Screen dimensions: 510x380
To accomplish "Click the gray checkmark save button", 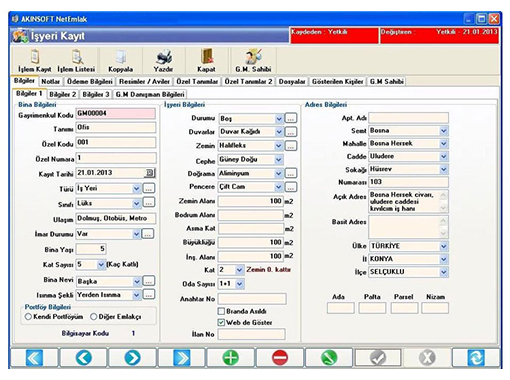I will pyautogui.click(x=378, y=358).
